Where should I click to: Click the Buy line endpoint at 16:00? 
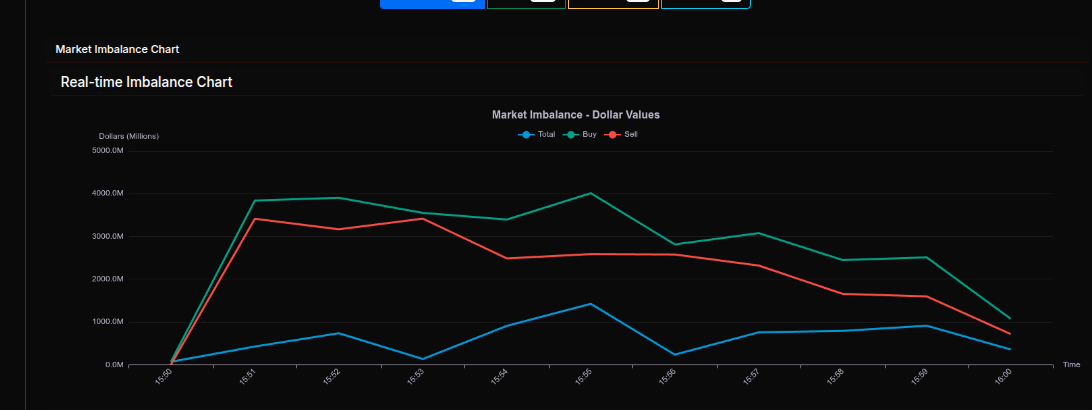tap(1010, 318)
